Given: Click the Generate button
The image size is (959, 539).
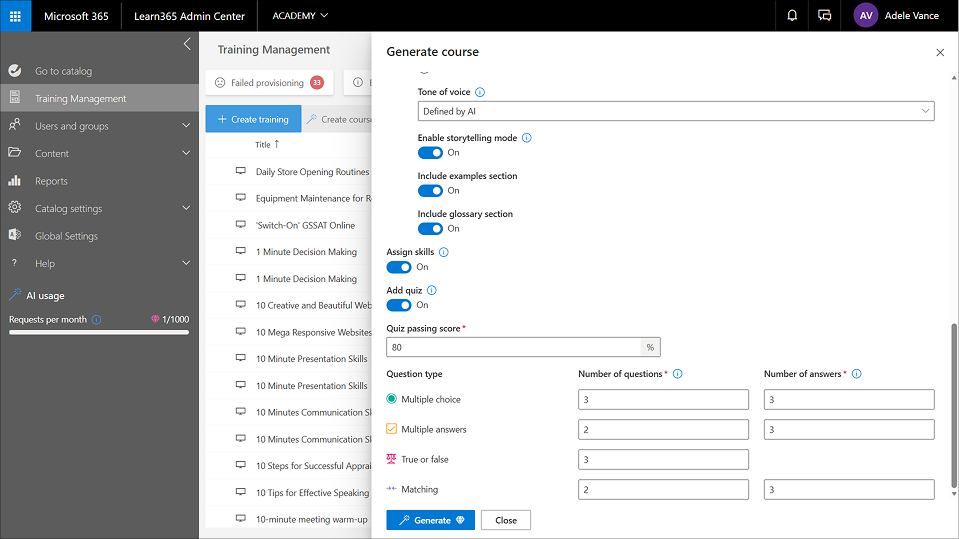Looking at the screenshot, I should [x=431, y=520].
